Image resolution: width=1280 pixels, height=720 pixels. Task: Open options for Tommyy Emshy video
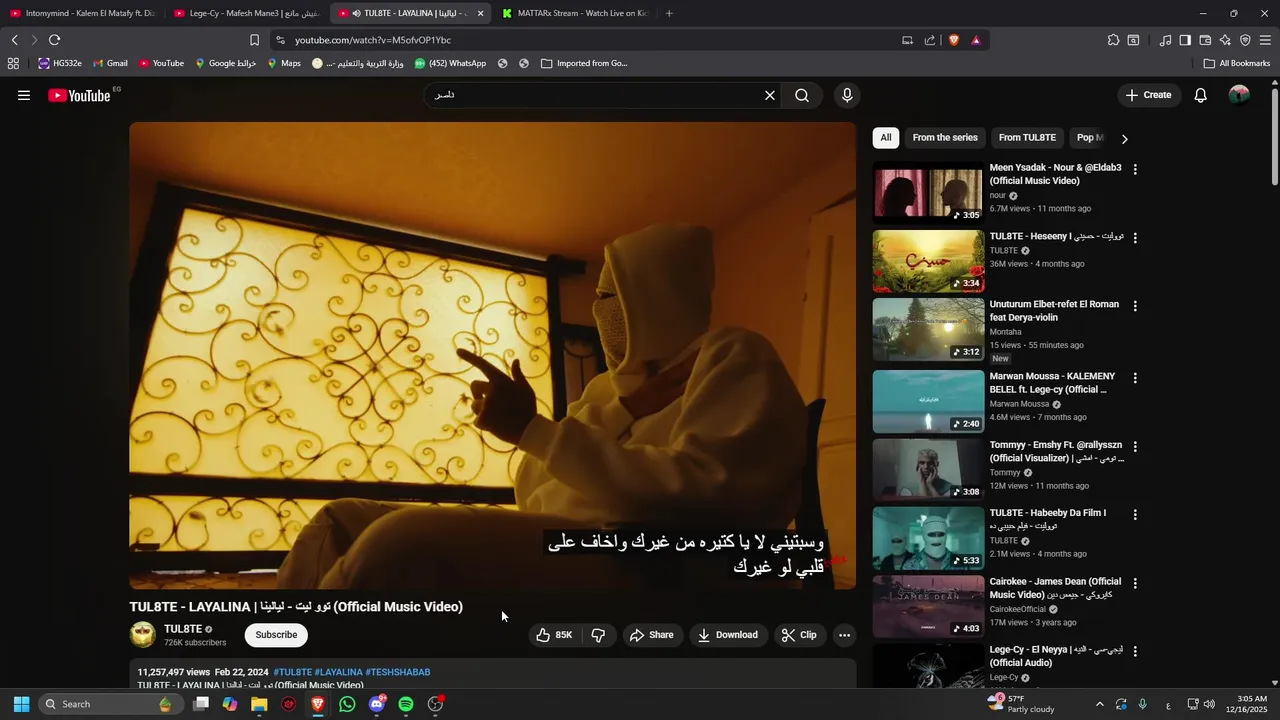pos(1135,446)
